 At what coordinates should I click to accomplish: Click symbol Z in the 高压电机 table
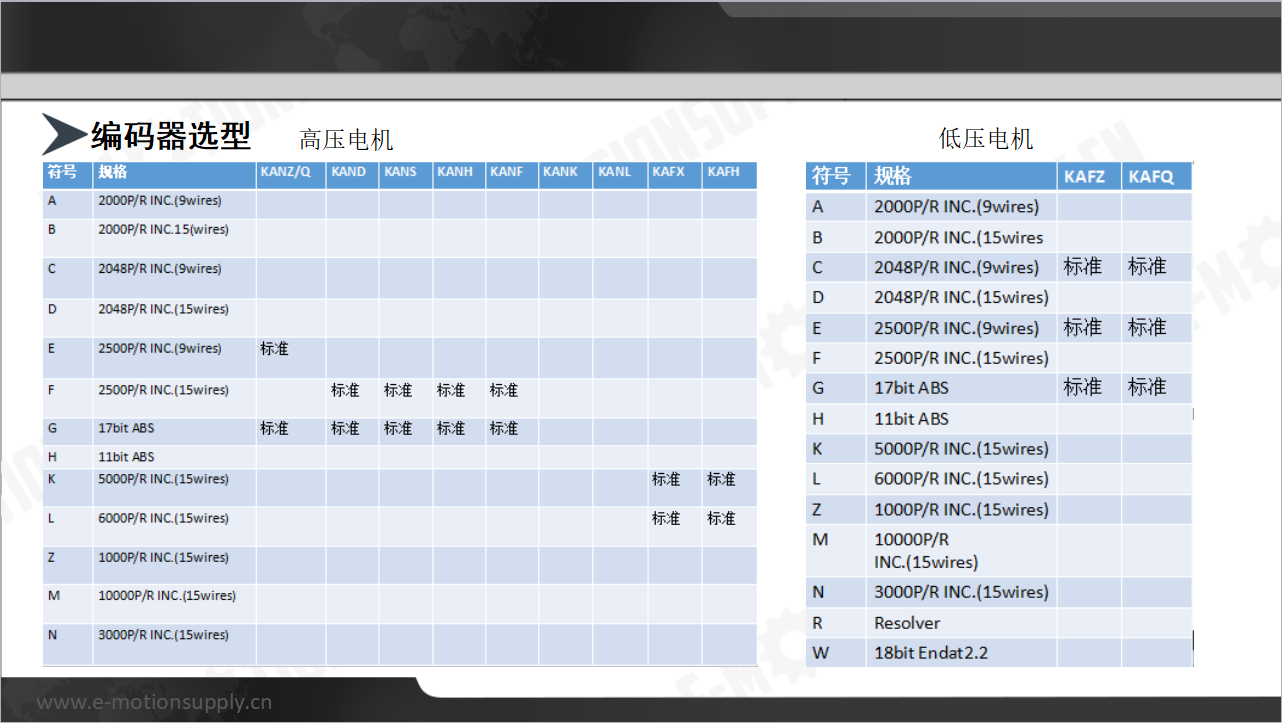click(x=52, y=557)
